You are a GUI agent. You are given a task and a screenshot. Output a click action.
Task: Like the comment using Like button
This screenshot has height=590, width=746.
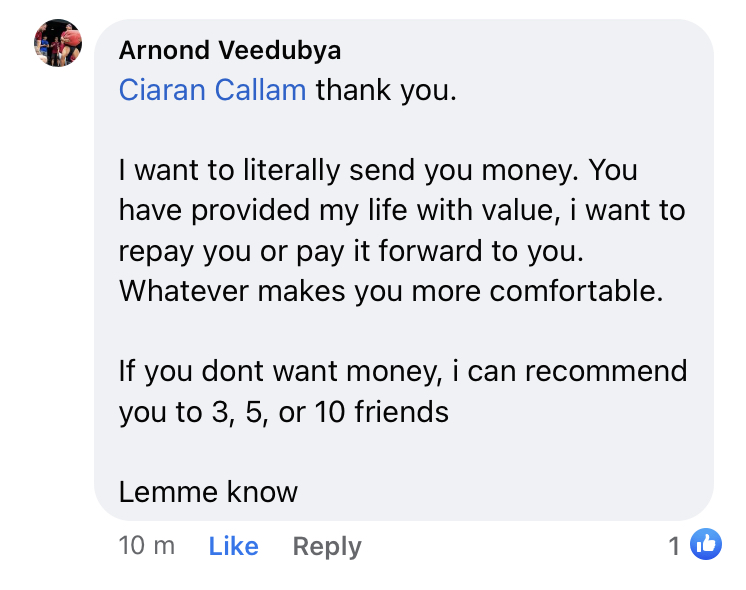pyautogui.click(x=234, y=546)
